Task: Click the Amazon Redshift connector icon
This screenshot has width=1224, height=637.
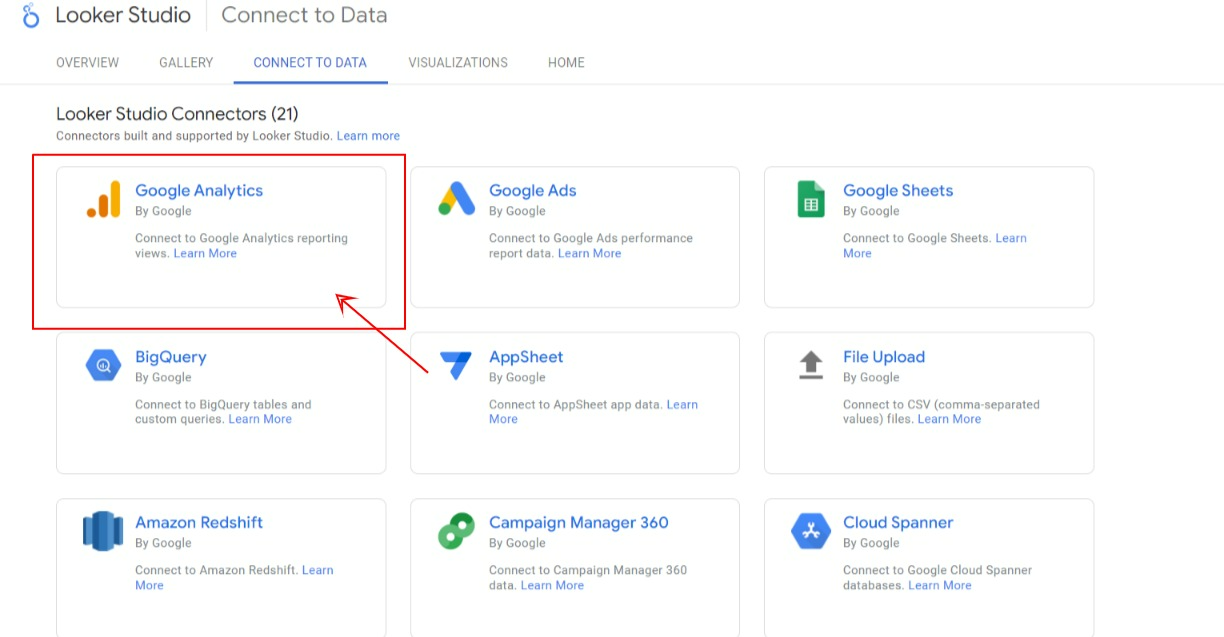Action: 102,531
